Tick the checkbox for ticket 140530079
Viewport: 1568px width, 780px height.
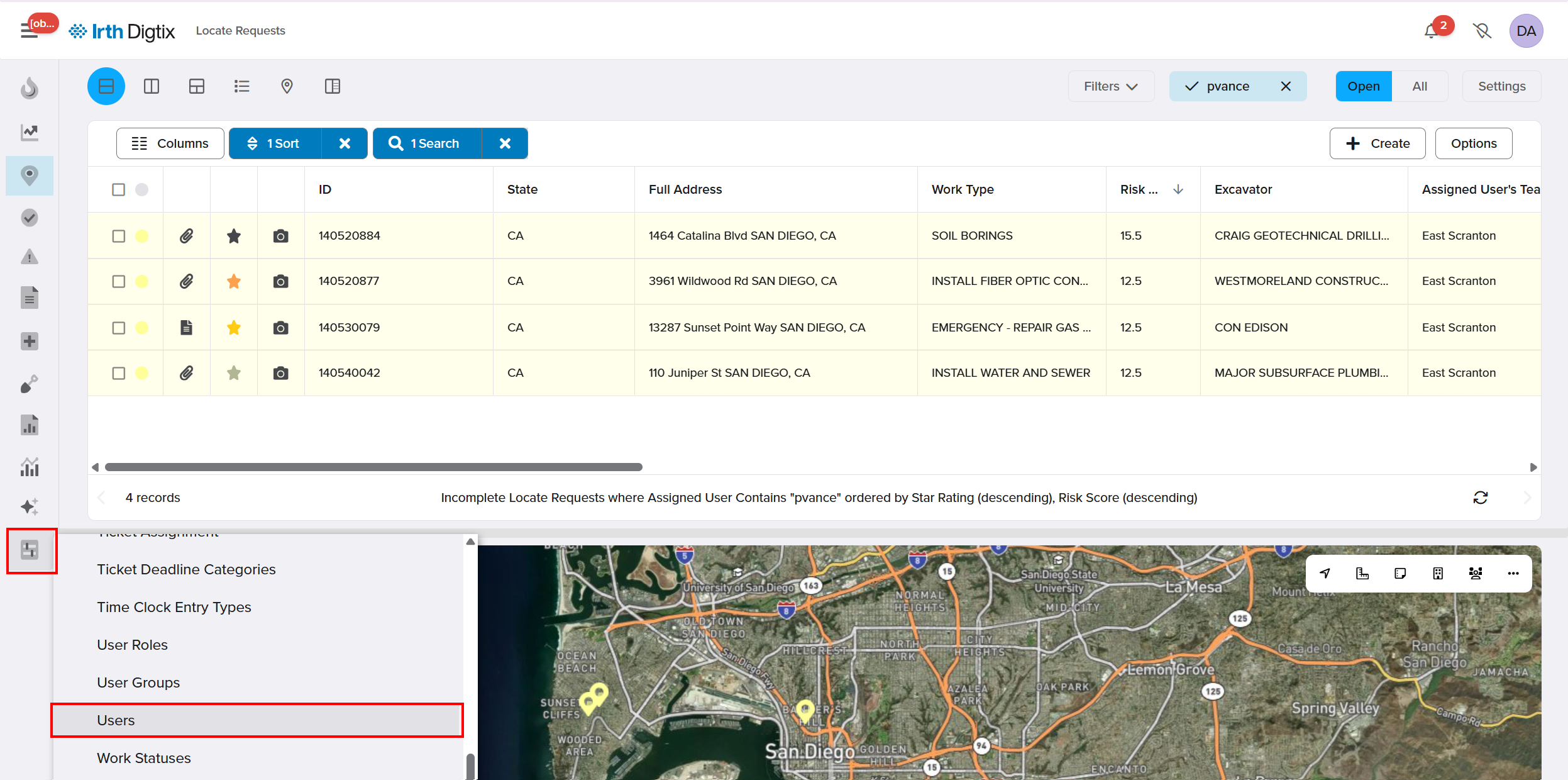(x=119, y=328)
